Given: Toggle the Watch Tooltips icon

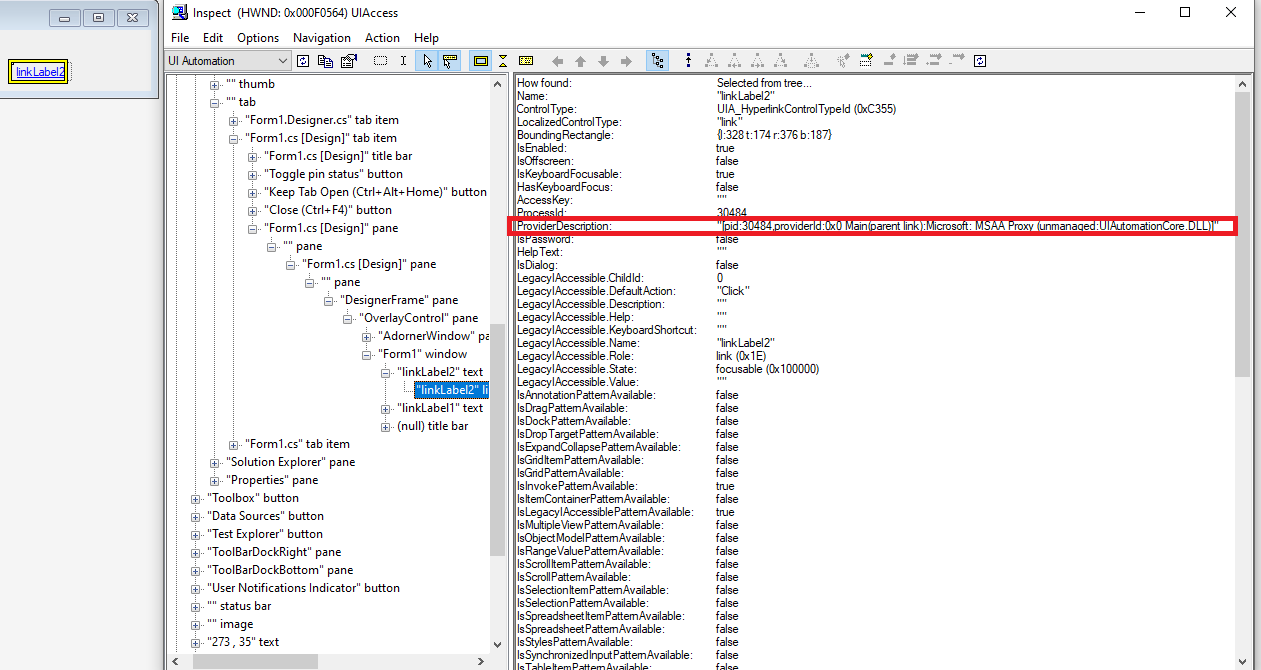Looking at the screenshot, I should 450,61.
